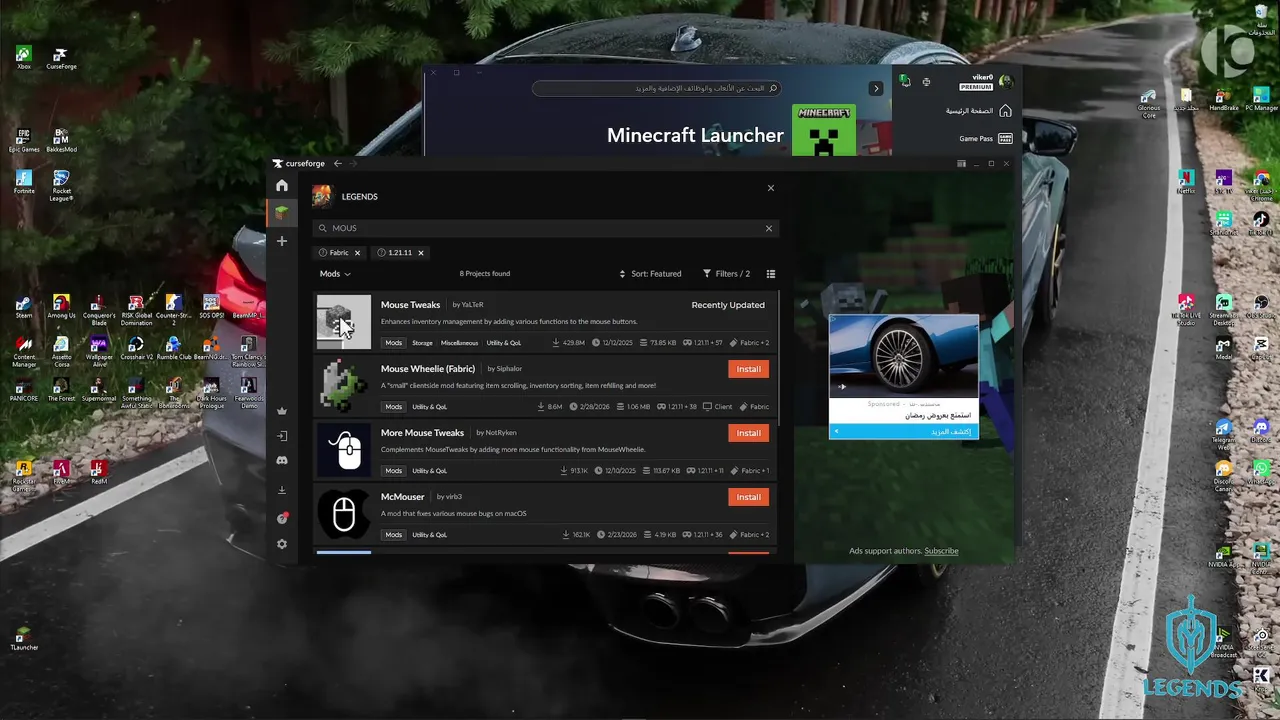Open The Forest desktop shortcut
Image resolution: width=1280 pixels, height=720 pixels.
(x=61, y=389)
